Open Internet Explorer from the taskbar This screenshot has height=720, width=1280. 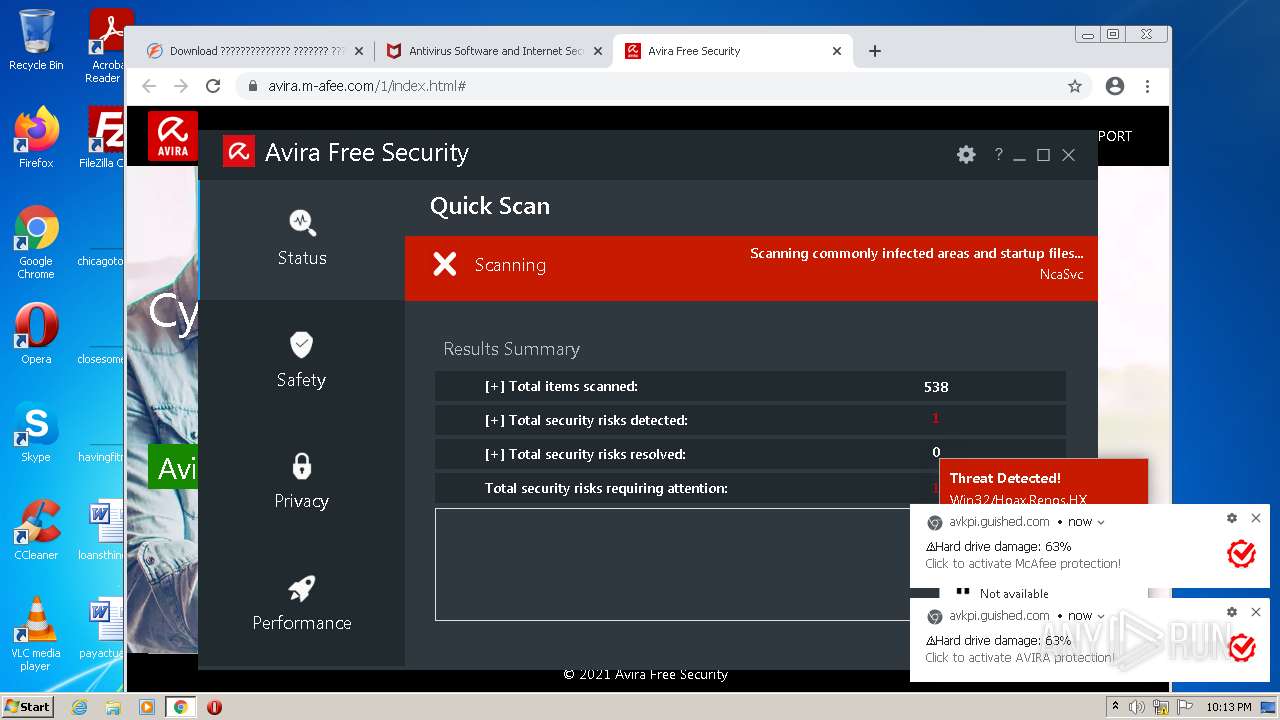coord(80,707)
